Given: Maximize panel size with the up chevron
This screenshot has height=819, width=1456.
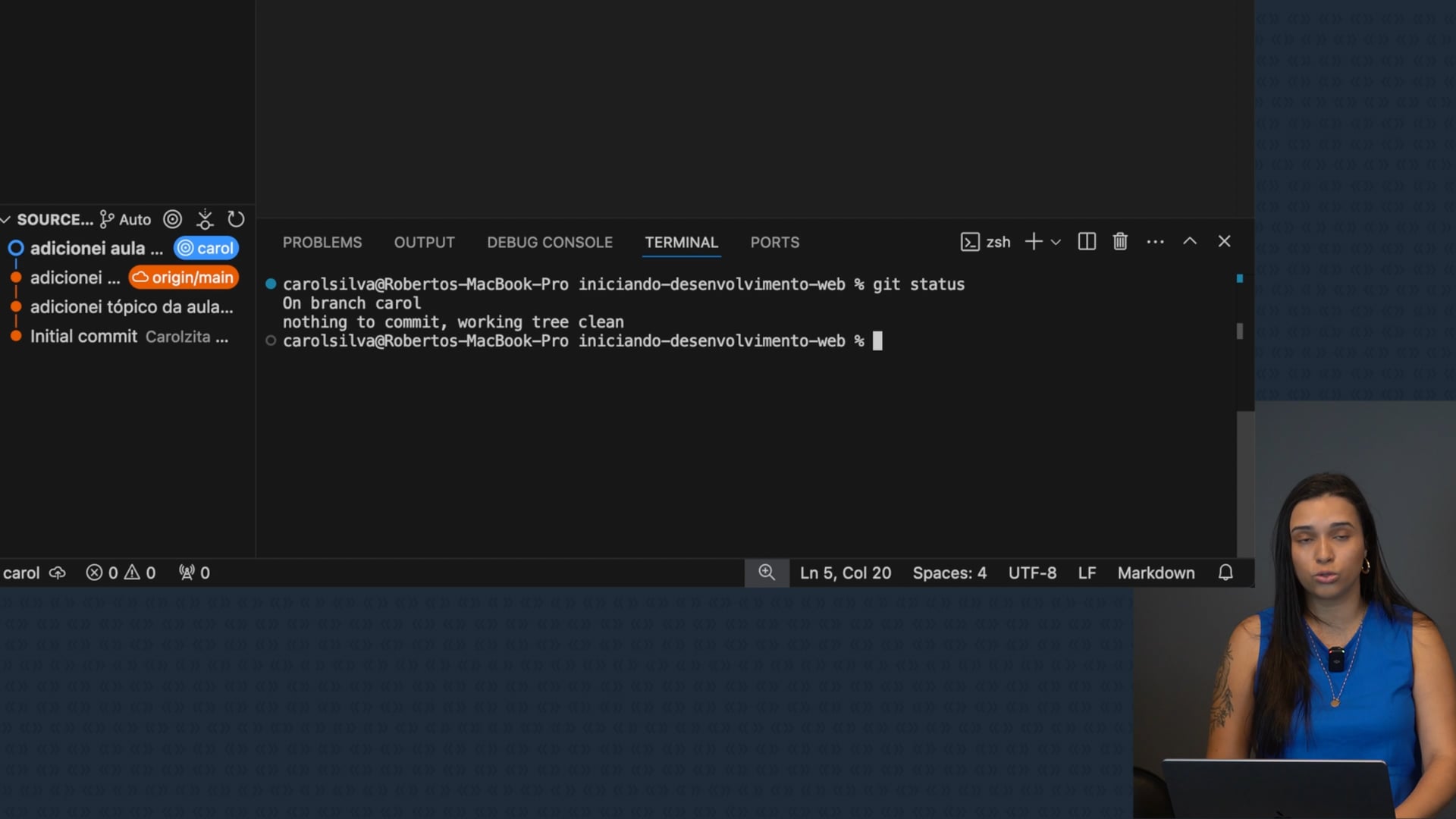Looking at the screenshot, I should point(1190,241).
